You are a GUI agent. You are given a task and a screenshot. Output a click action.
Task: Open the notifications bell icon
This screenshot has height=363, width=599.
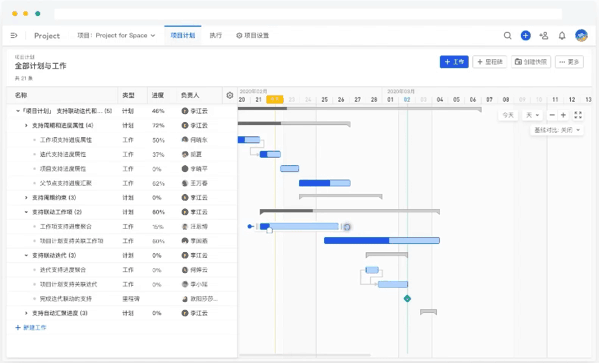tap(562, 36)
